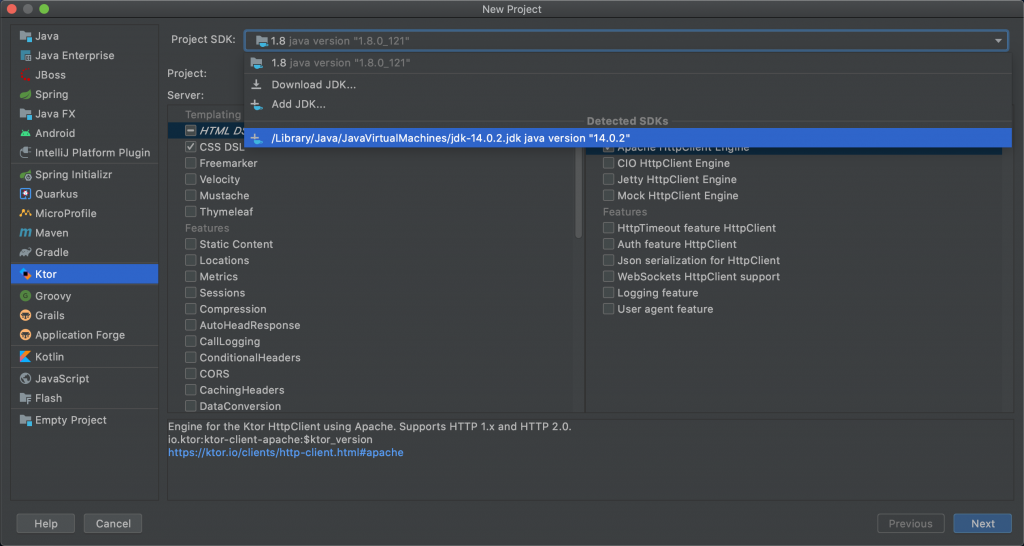Check the CORS feature

tap(191, 374)
